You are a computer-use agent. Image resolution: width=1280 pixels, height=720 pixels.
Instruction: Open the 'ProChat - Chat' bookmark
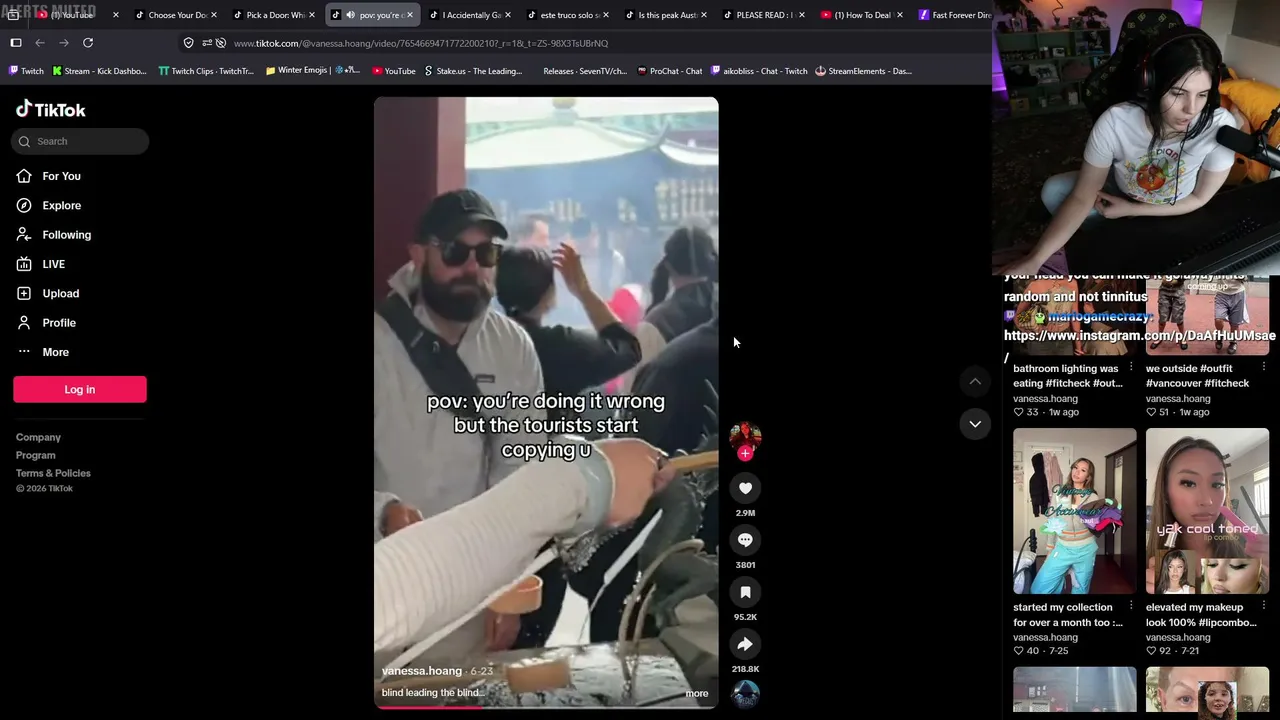coord(669,71)
